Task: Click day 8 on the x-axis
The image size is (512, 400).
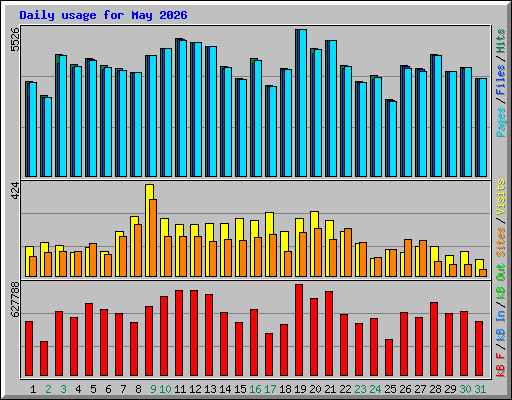Action: [138, 389]
